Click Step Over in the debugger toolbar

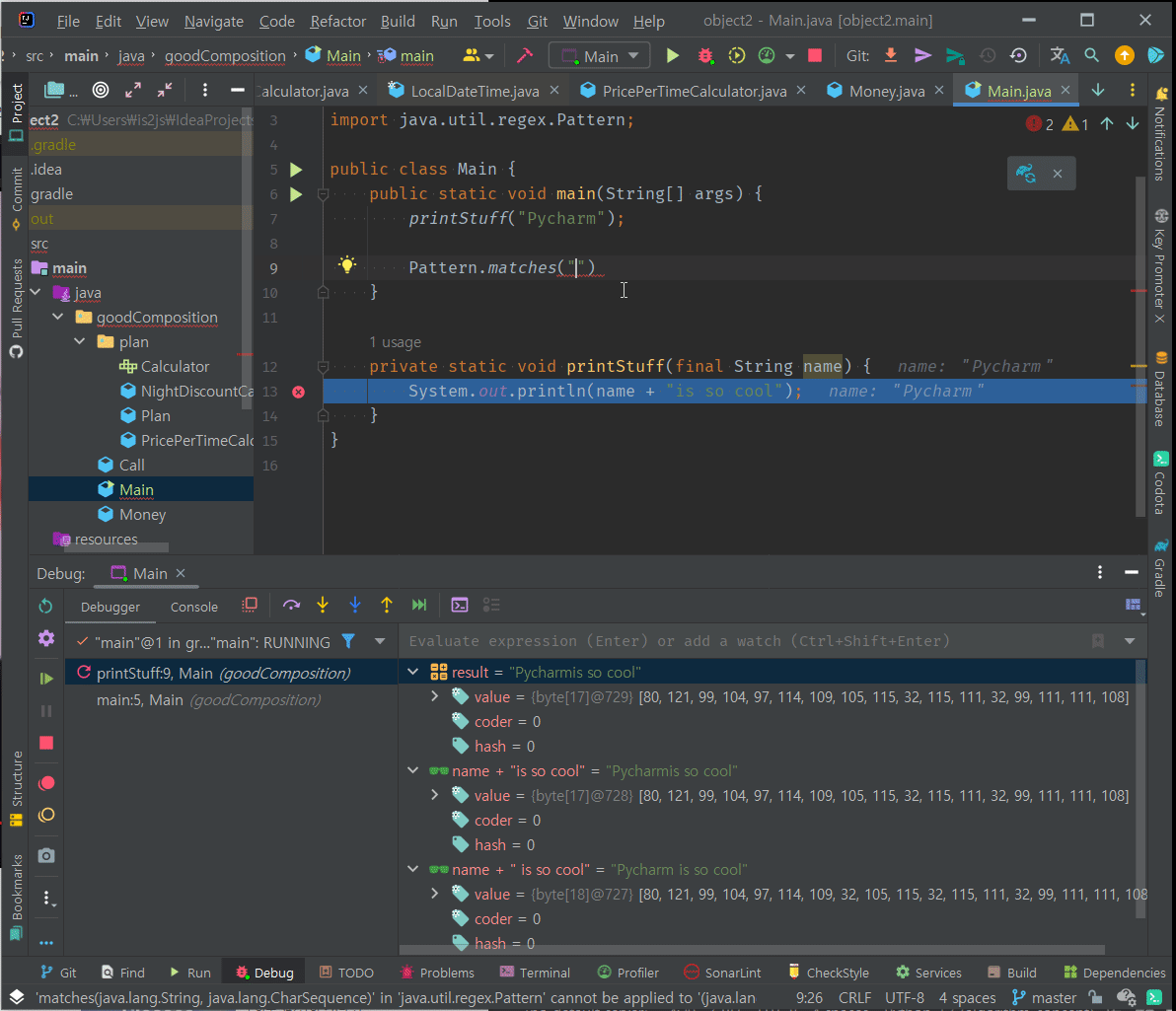(291, 606)
